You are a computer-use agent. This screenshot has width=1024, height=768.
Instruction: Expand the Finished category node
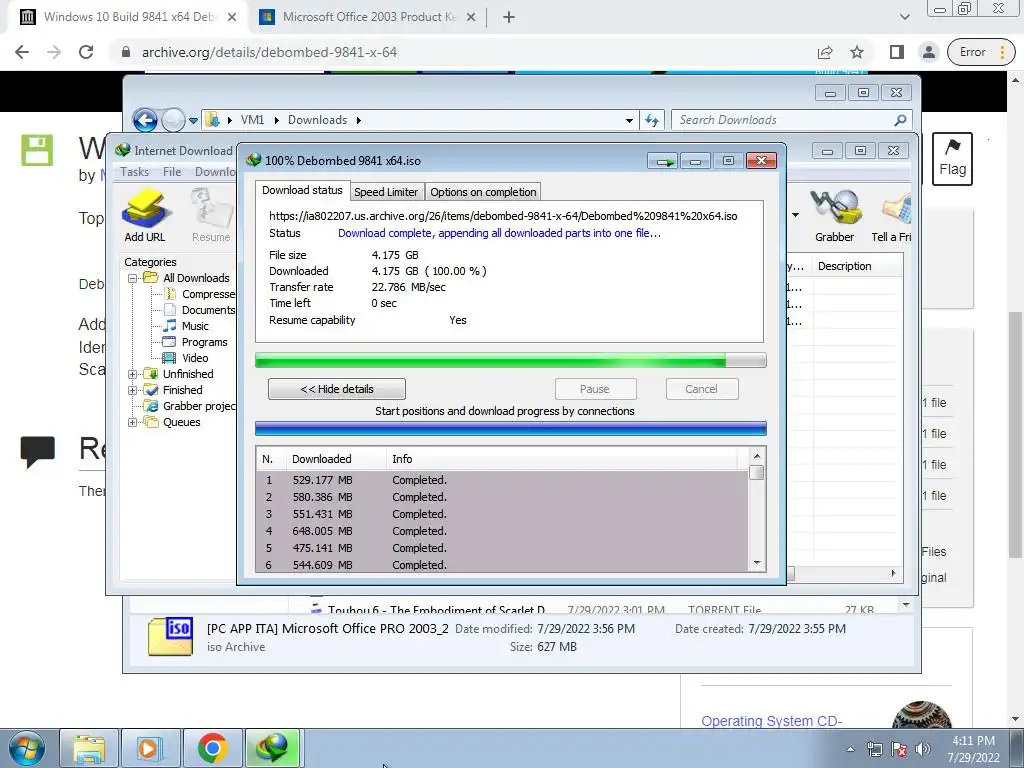click(x=133, y=390)
